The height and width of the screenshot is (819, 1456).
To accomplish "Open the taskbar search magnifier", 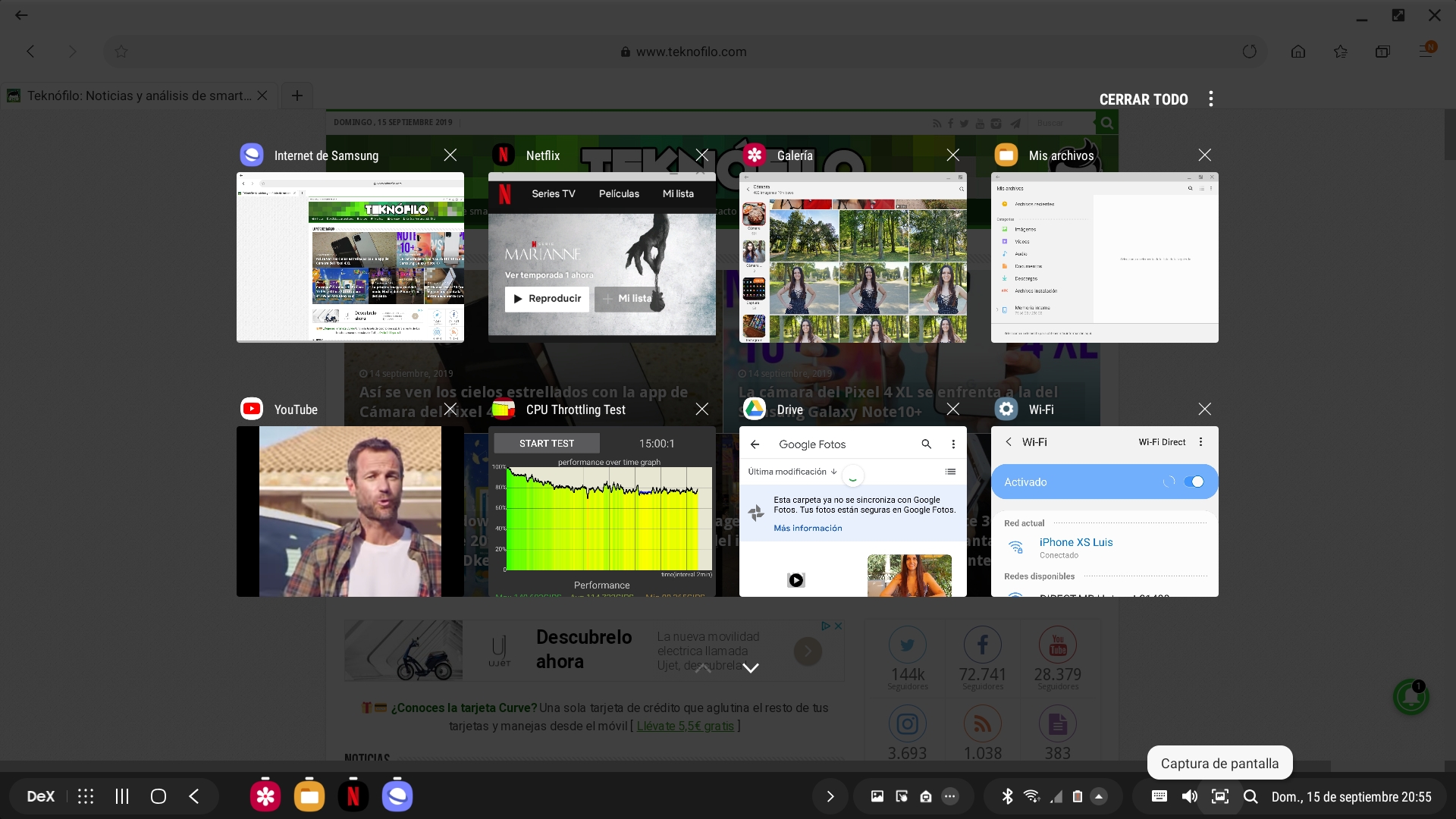I will click(x=1250, y=796).
